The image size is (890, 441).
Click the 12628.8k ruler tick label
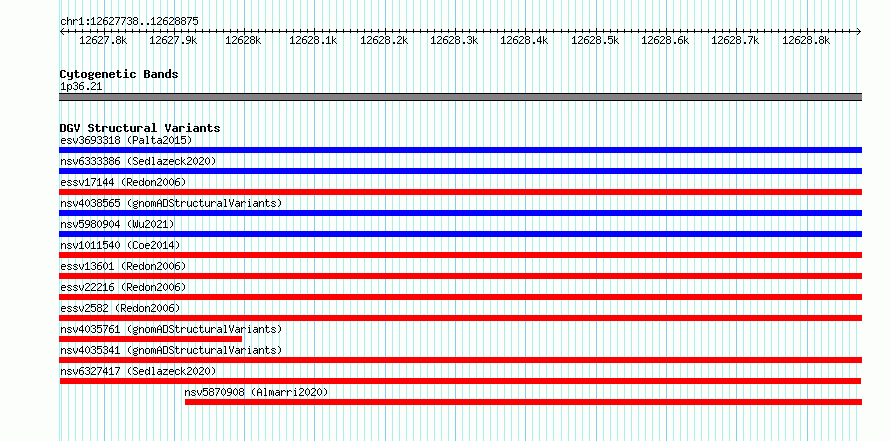806,41
